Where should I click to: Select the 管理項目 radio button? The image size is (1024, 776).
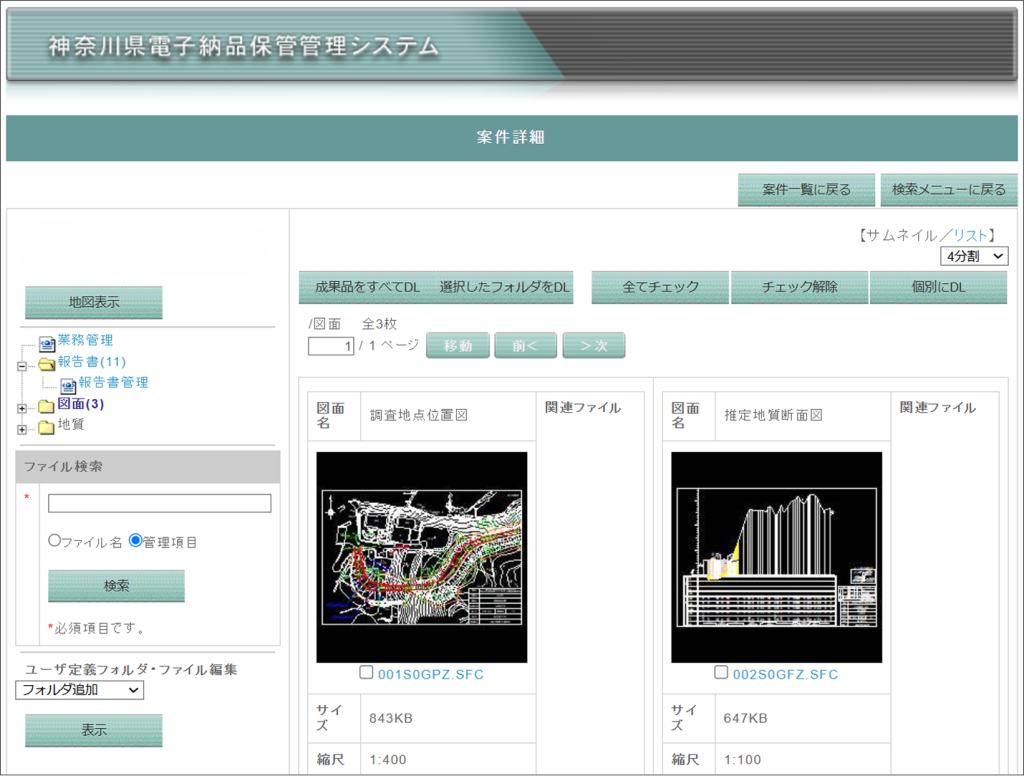click(x=135, y=540)
